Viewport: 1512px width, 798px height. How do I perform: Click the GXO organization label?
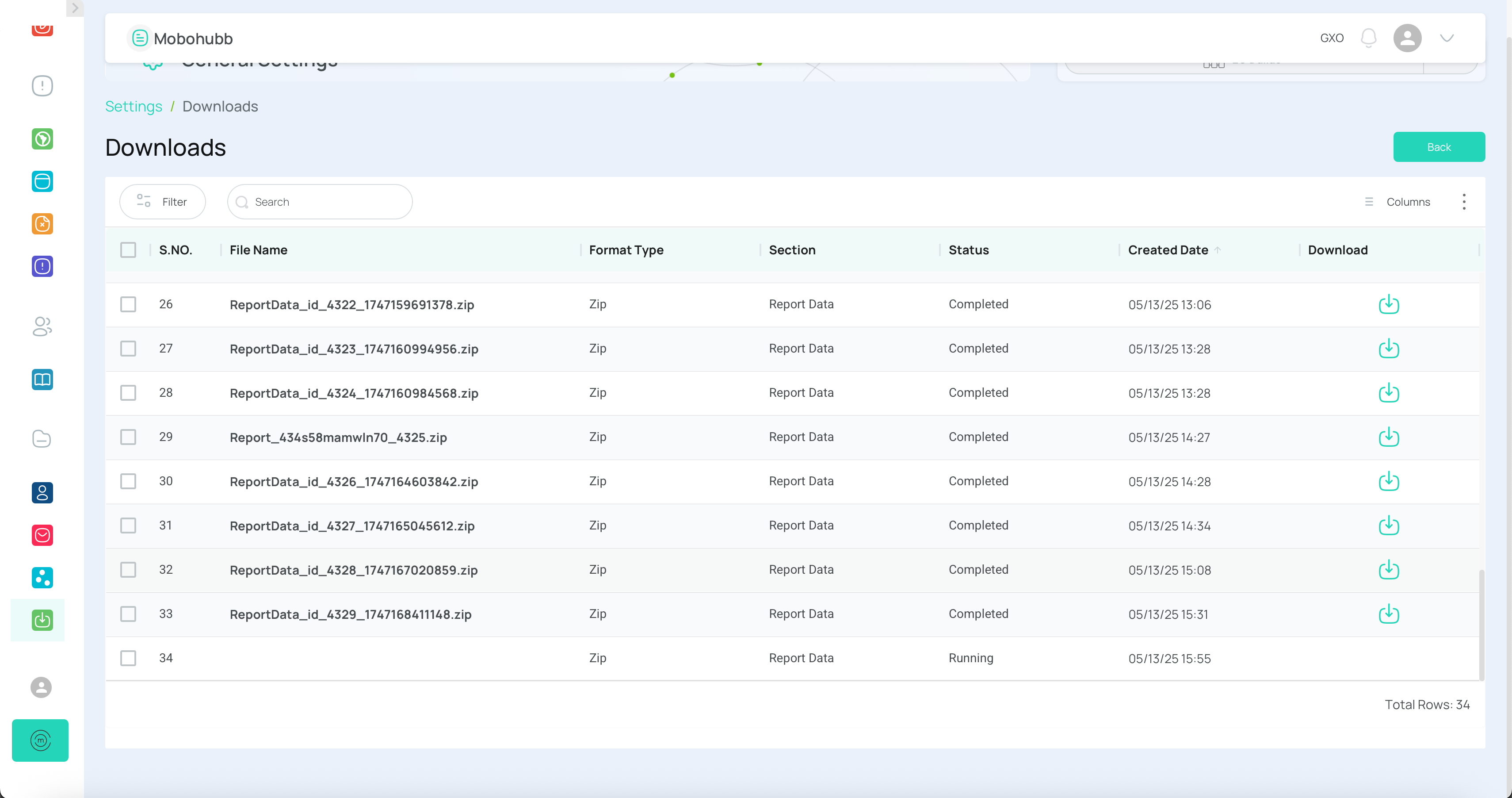tap(1332, 38)
